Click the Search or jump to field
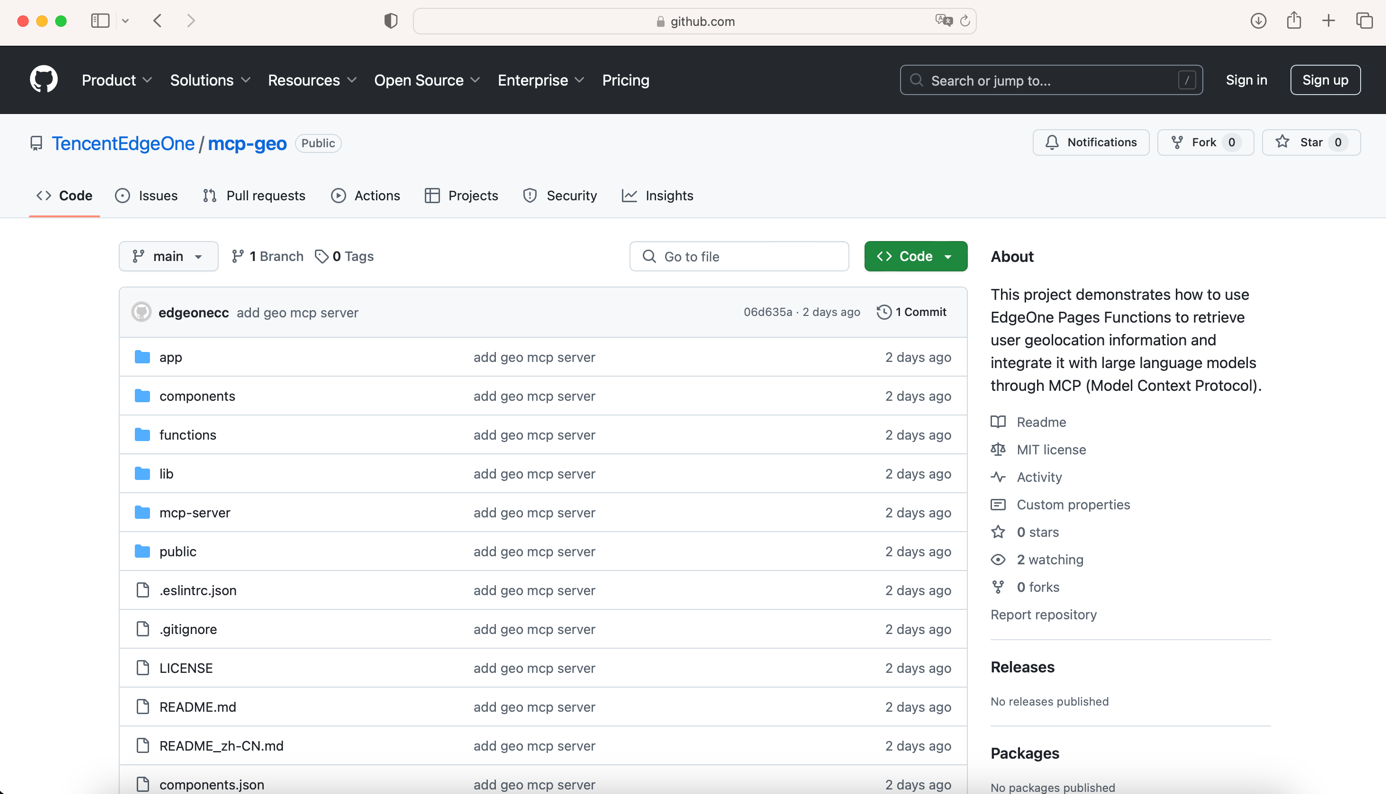The height and width of the screenshot is (794, 1386). click(x=1051, y=80)
